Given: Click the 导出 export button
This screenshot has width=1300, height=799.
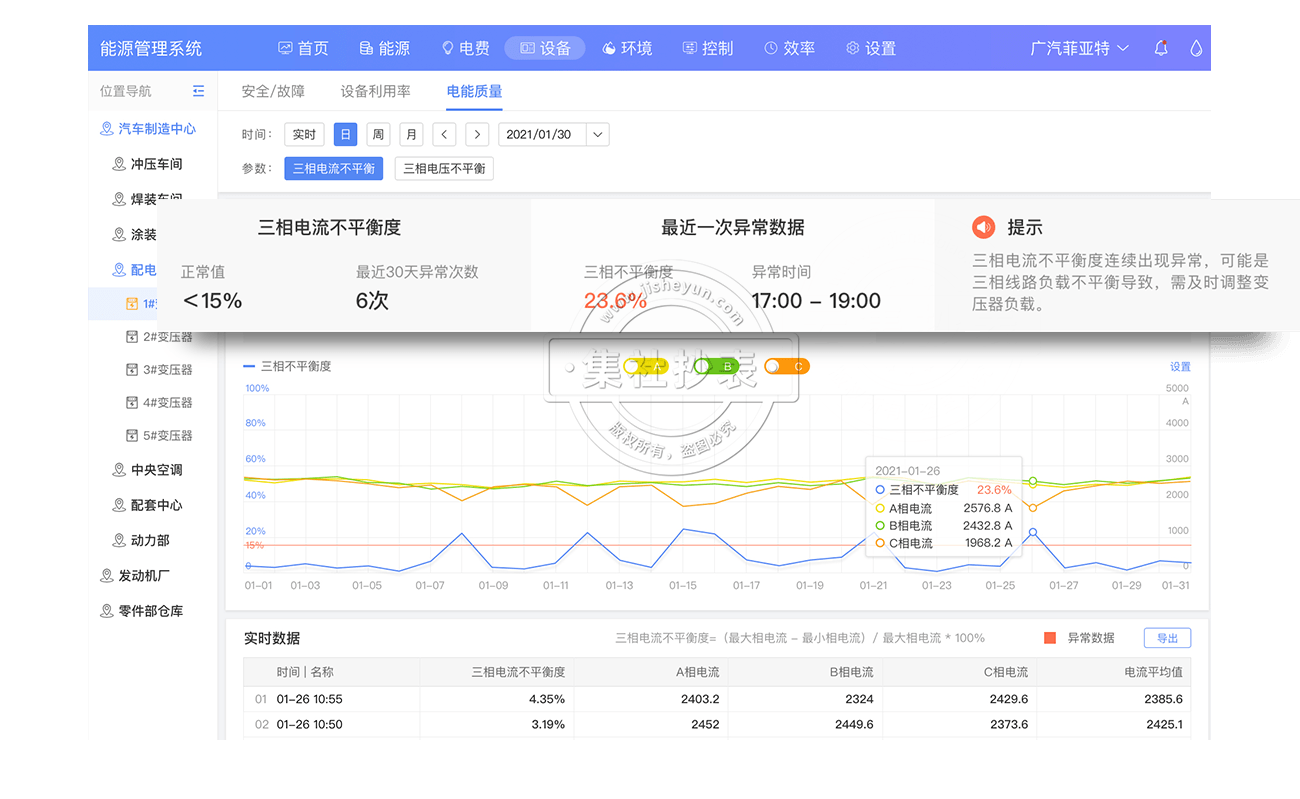Looking at the screenshot, I should 1167,638.
